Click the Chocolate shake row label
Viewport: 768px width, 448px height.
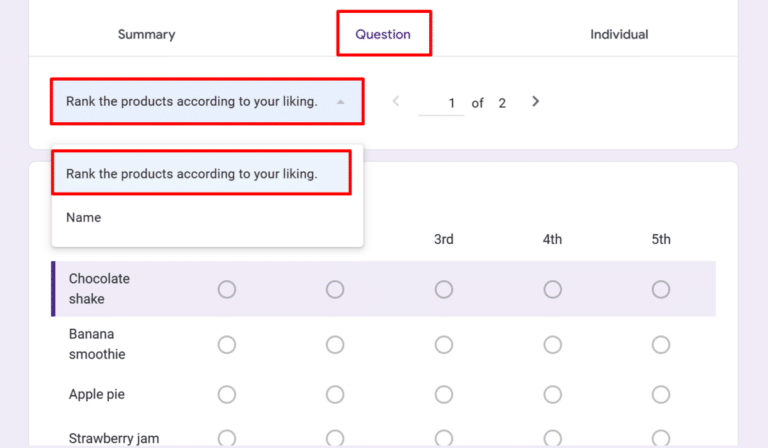[x=99, y=289]
